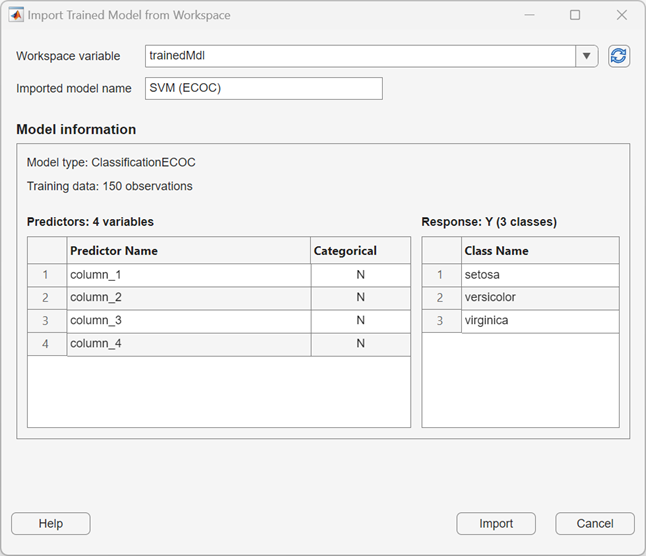Select the virginica class row
646x556 pixels.
(540, 321)
